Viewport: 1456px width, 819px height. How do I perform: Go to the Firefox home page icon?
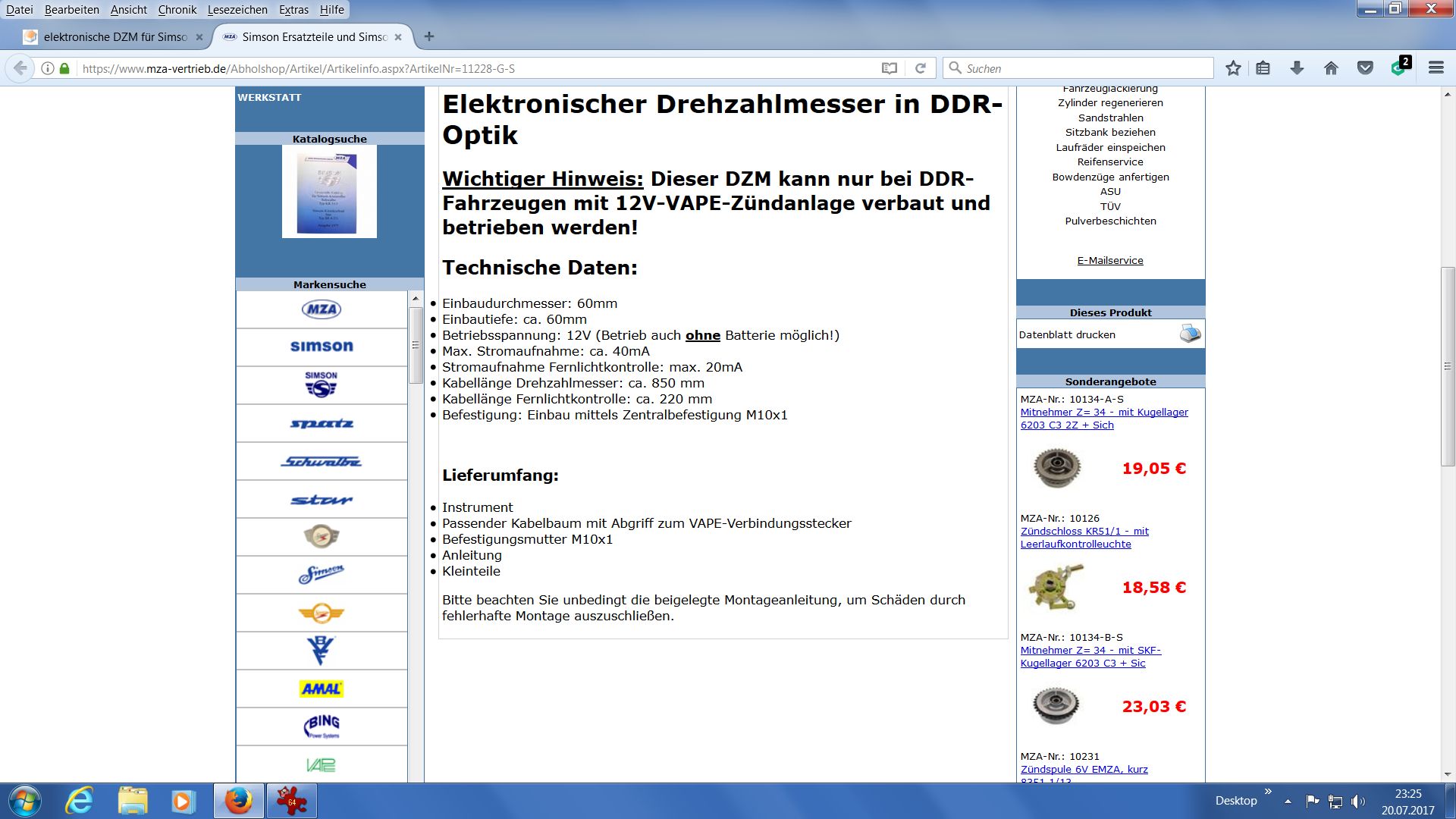(x=1331, y=68)
